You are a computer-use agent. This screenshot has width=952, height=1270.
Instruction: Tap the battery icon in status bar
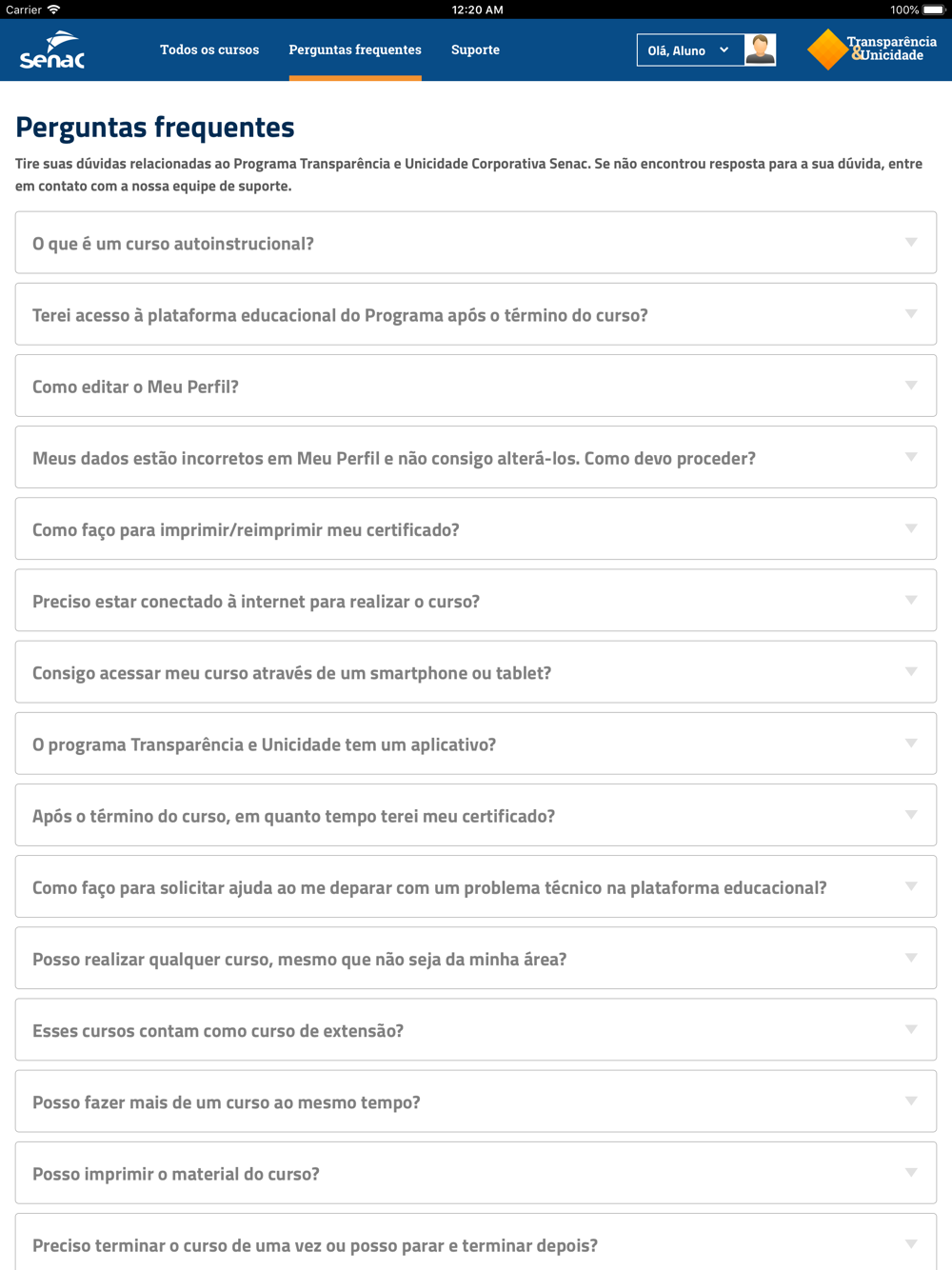[x=933, y=10]
